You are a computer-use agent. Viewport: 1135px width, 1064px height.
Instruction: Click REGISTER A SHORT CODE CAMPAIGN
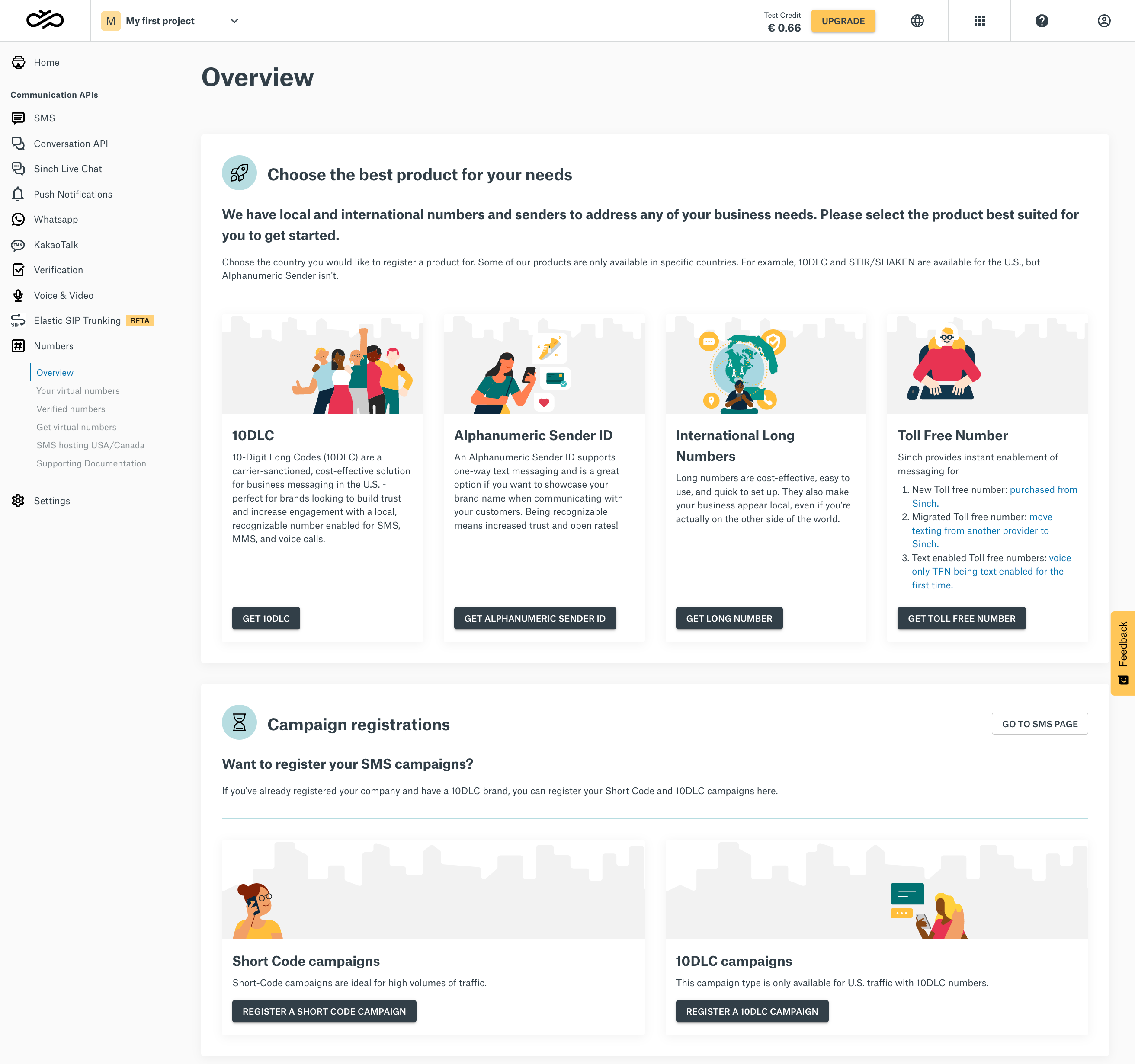[x=324, y=1011]
